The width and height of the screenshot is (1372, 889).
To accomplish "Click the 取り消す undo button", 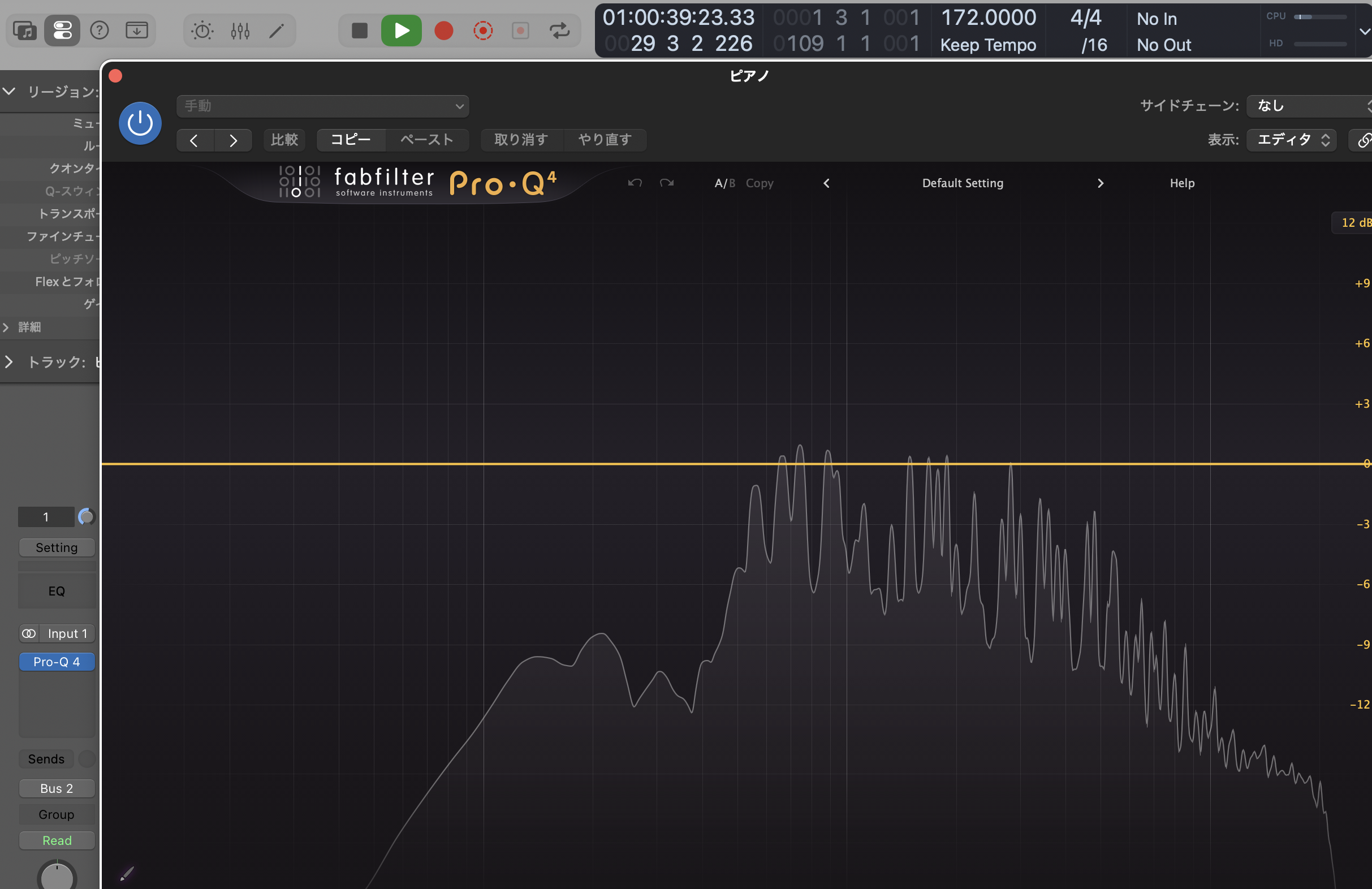I will (x=521, y=140).
